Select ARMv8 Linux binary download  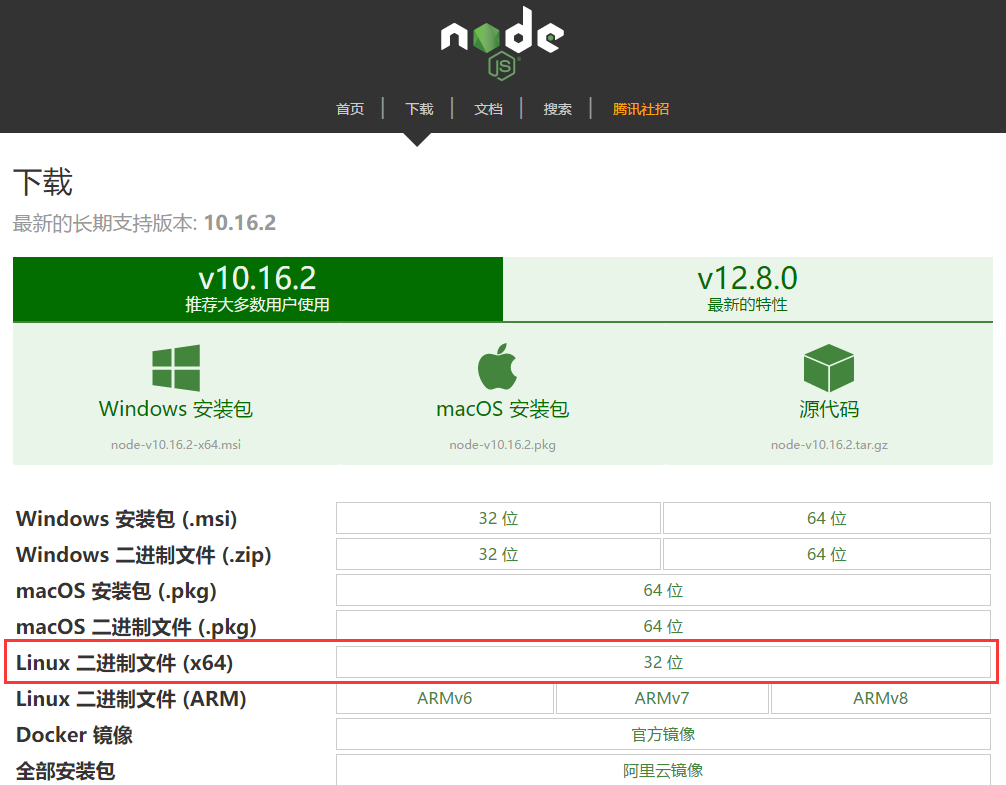click(881, 698)
